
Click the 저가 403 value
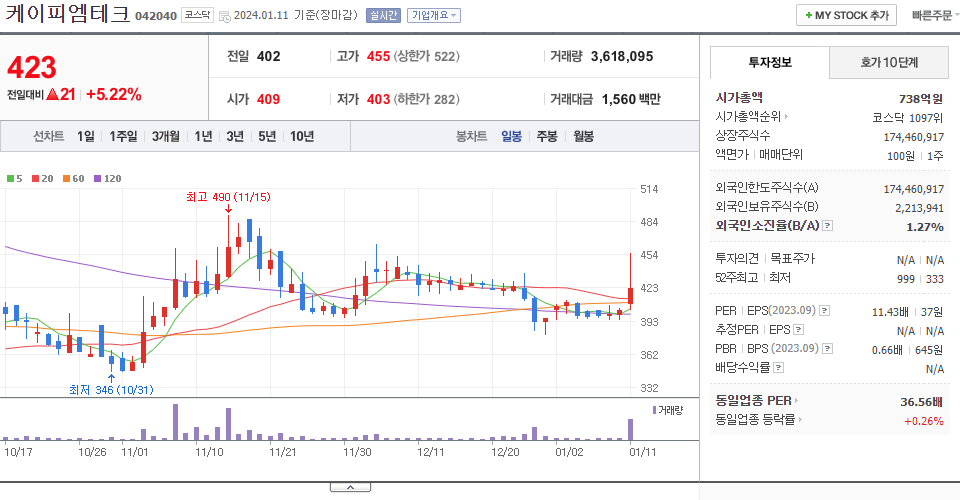tap(378, 99)
